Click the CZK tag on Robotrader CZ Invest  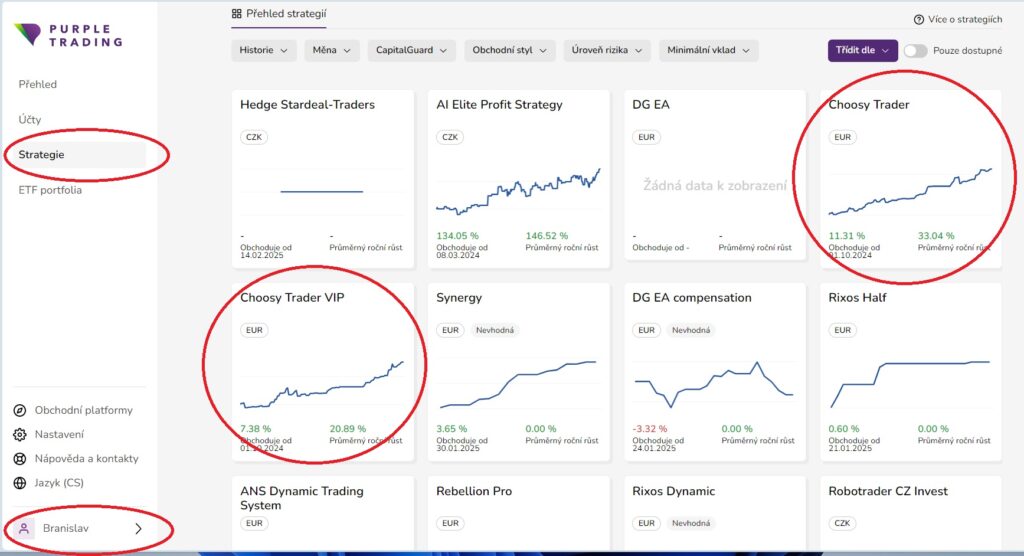click(x=842, y=523)
